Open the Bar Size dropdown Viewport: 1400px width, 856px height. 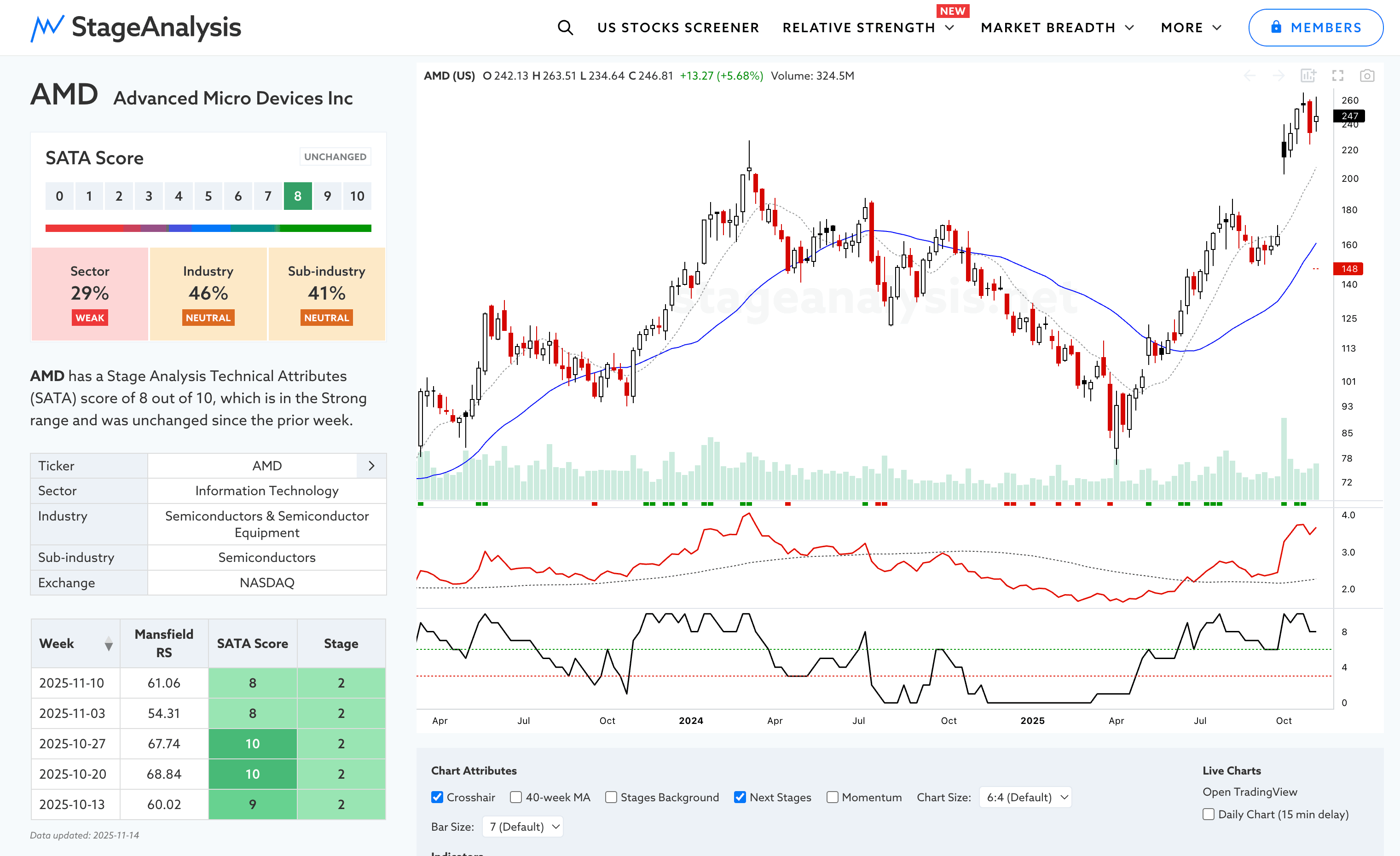tap(523, 827)
